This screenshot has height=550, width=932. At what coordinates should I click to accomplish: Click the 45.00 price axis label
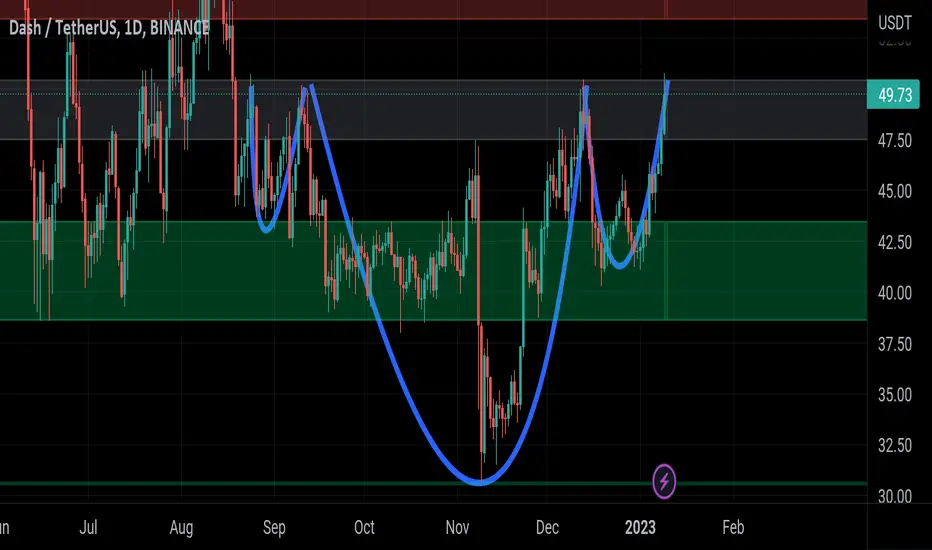click(895, 191)
